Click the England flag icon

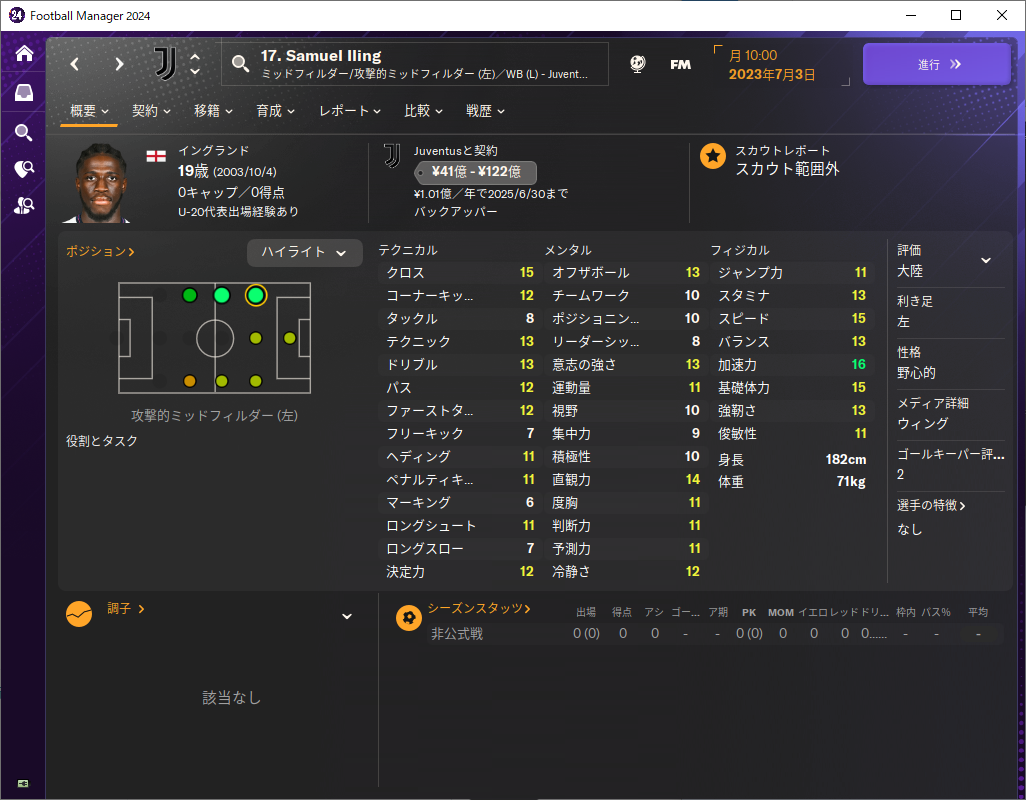(x=156, y=156)
